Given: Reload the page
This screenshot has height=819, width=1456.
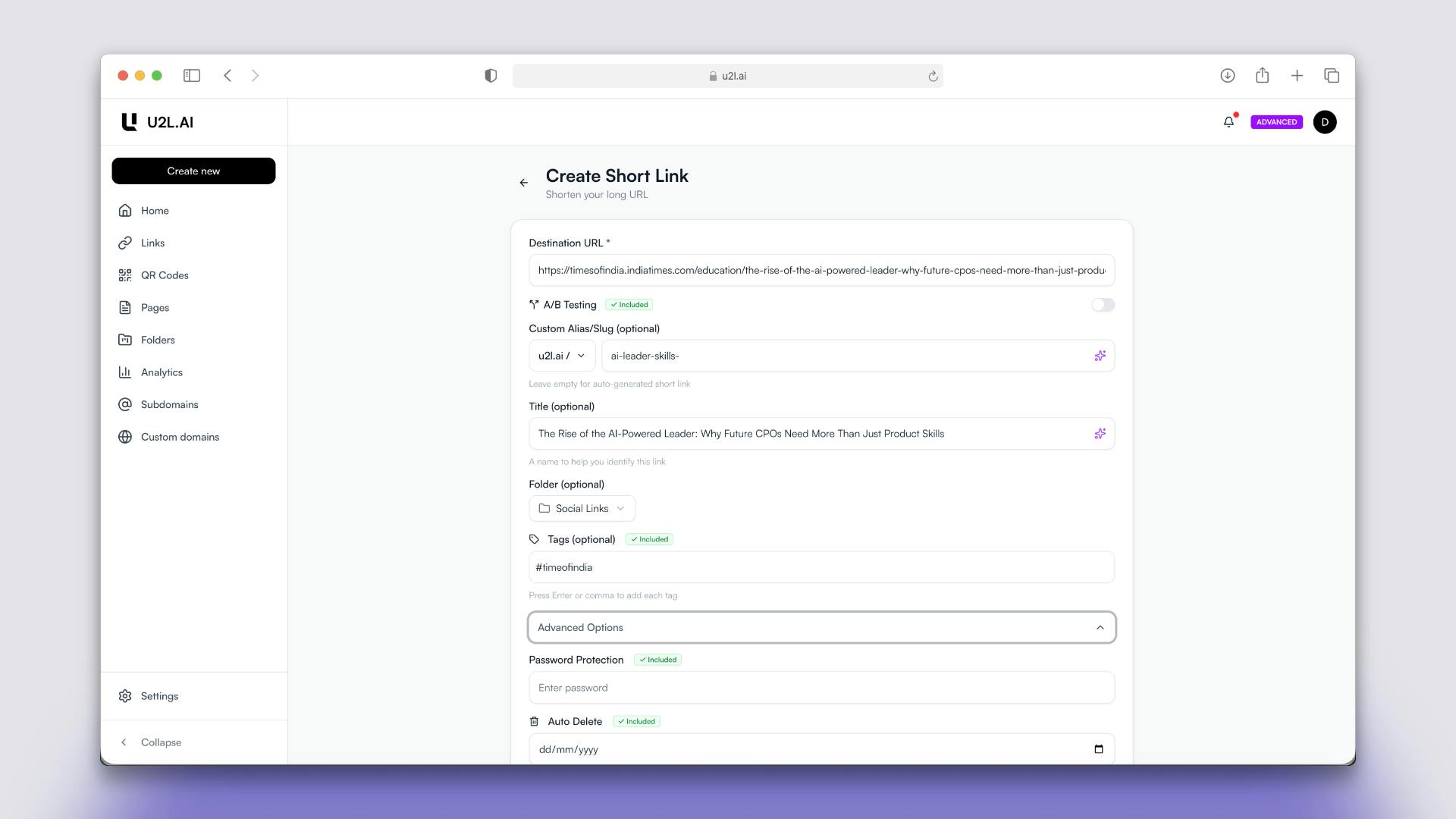Looking at the screenshot, I should (933, 76).
